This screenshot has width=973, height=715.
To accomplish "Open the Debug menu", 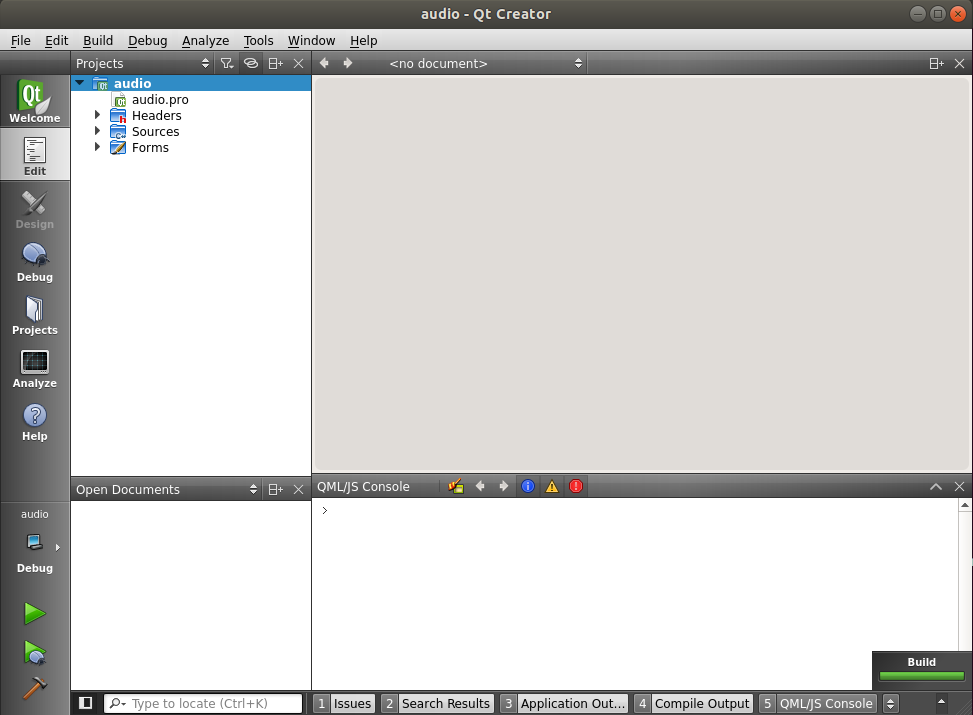I will pos(148,40).
